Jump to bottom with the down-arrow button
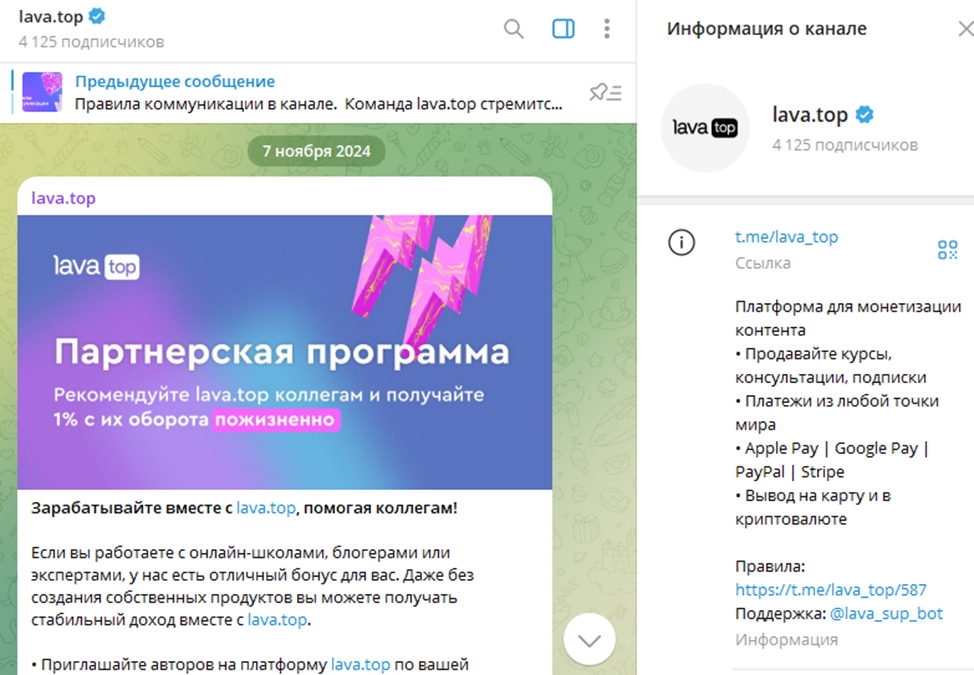This screenshot has width=974, height=675. [x=589, y=640]
